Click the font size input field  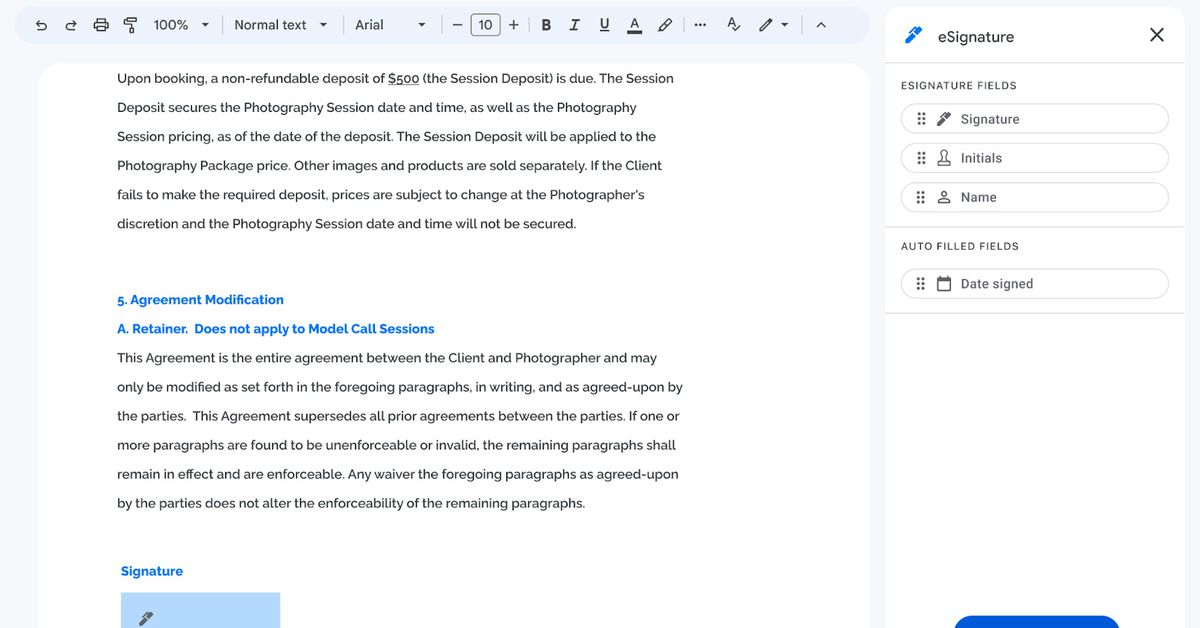click(485, 25)
